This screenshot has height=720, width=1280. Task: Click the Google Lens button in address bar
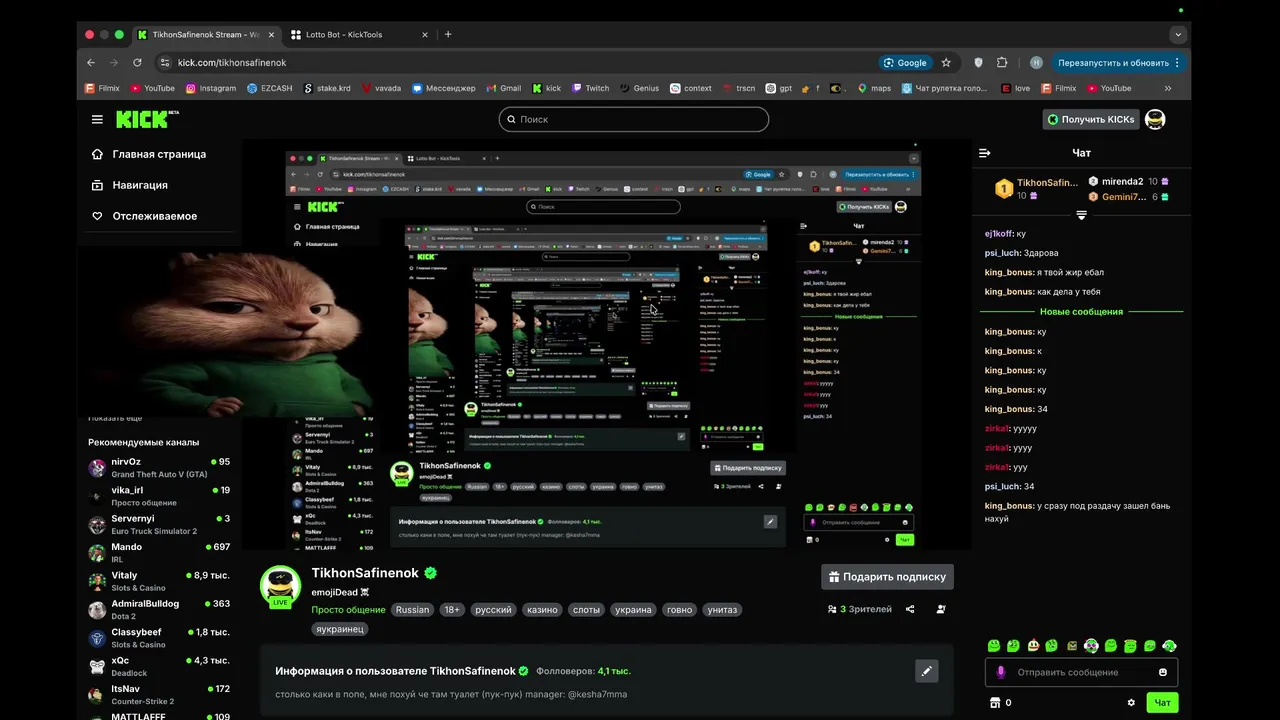pos(905,62)
